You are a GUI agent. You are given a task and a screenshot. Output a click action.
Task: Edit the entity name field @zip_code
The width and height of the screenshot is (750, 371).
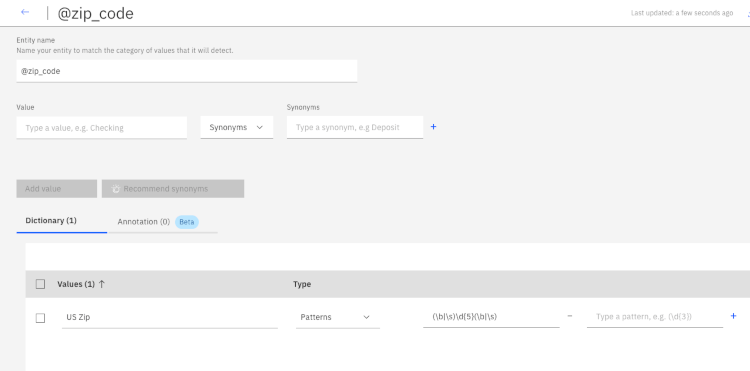point(187,71)
